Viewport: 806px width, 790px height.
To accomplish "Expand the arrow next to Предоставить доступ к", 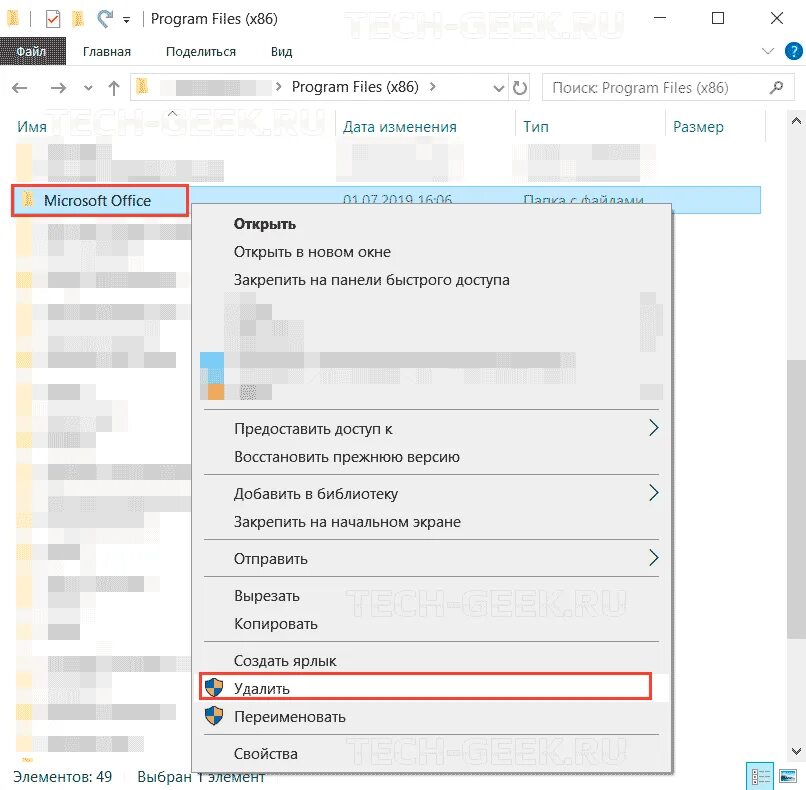I will (653, 428).
